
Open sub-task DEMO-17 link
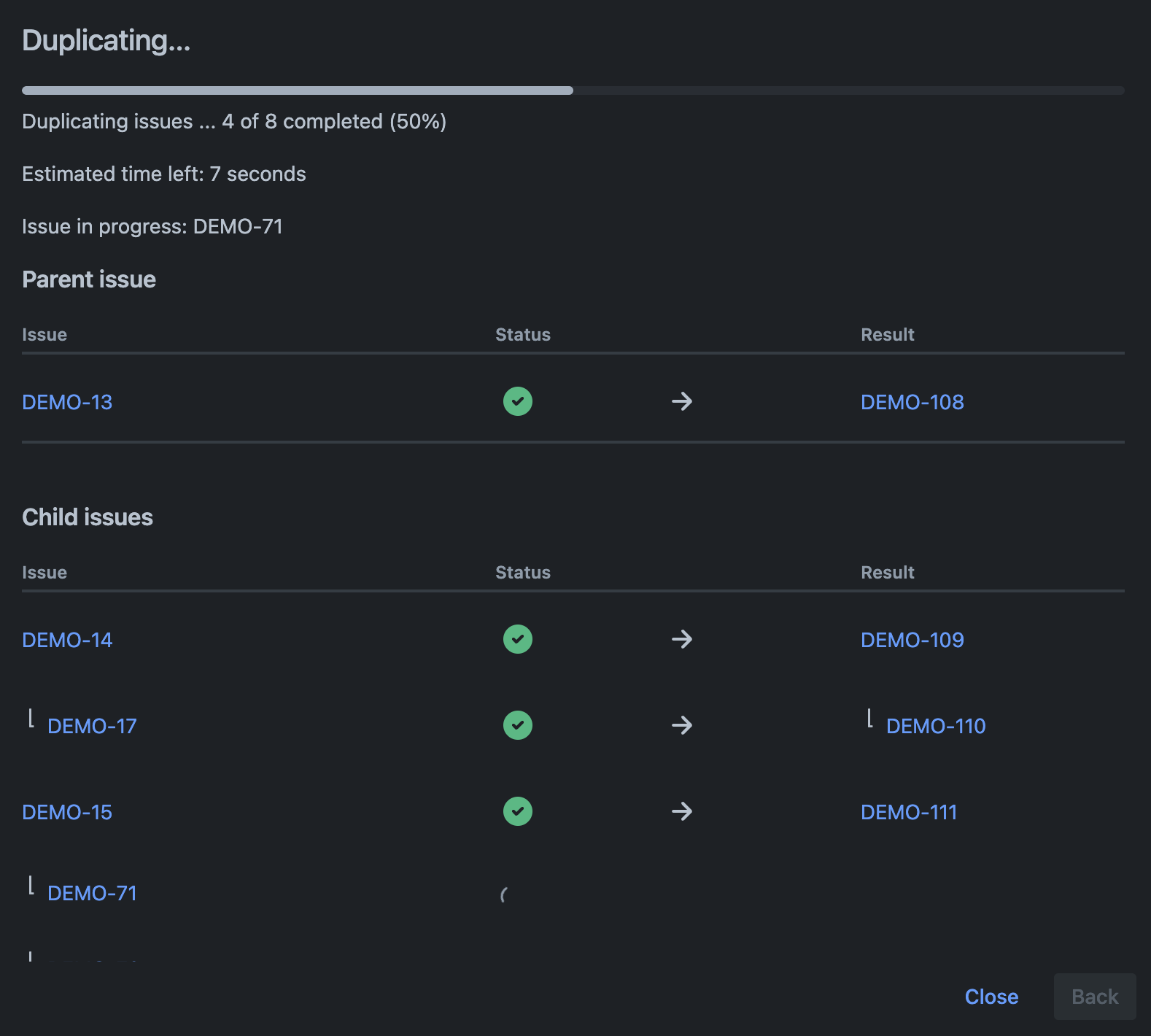(x=92, y=726)
